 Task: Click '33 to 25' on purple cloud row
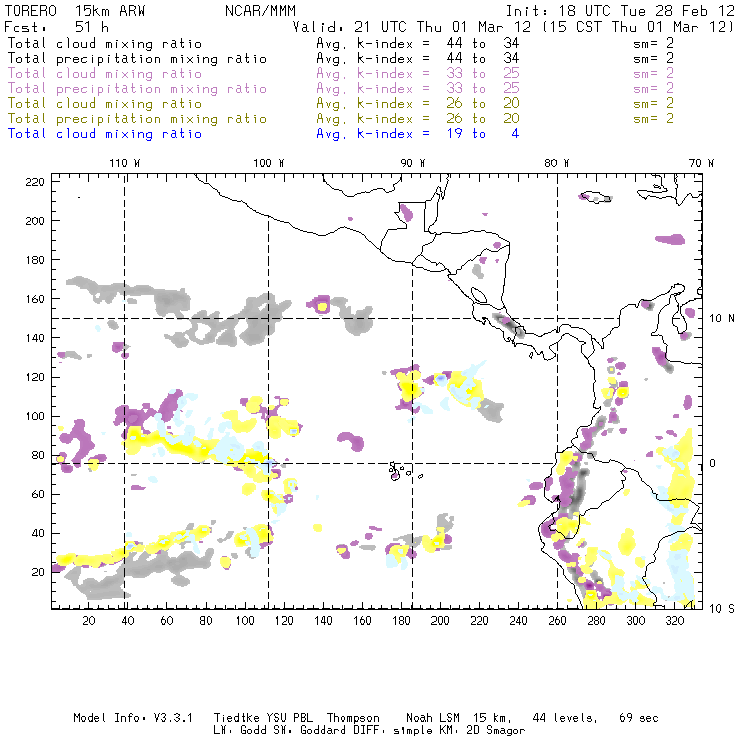483,74
